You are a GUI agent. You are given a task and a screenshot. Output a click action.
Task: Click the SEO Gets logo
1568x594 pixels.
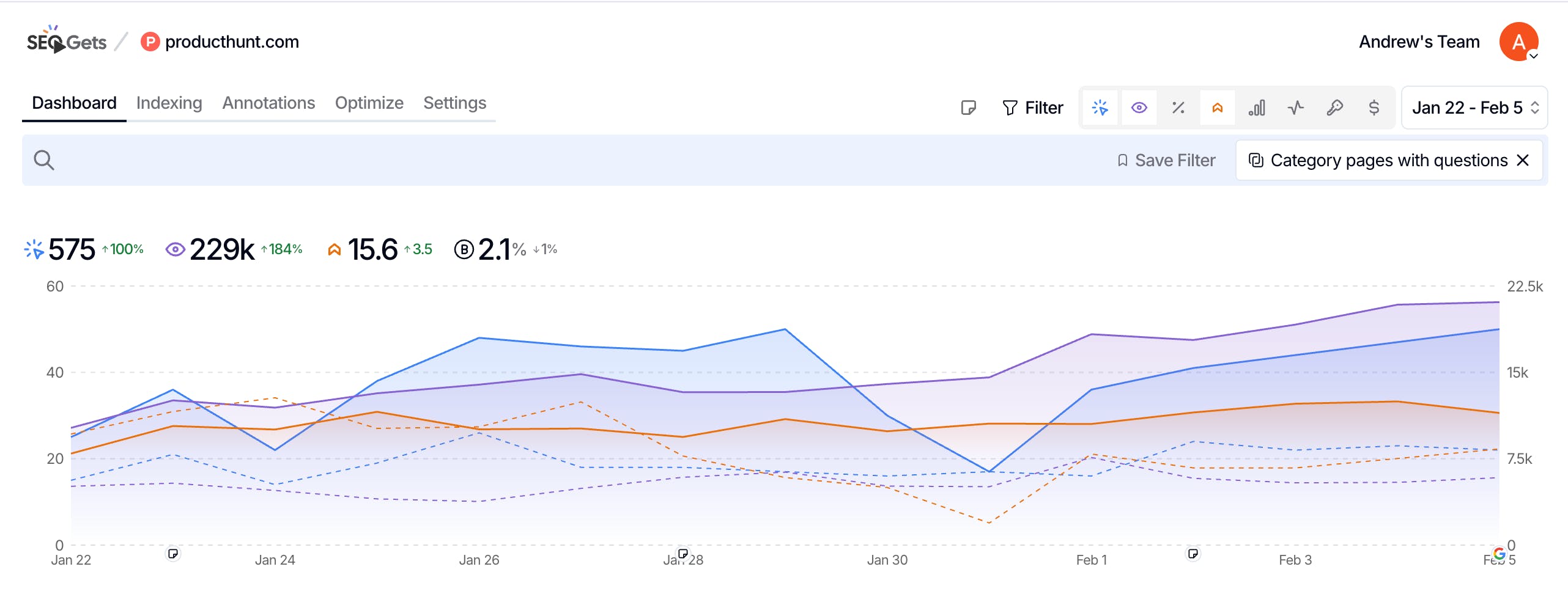66,41
